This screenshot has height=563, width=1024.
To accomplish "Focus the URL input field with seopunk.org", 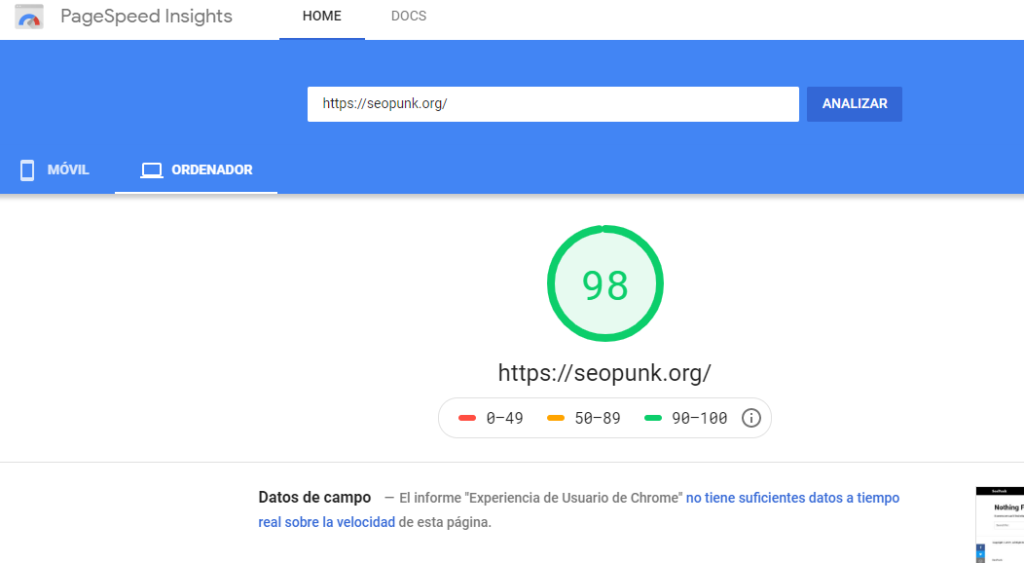I will point(553,104).
